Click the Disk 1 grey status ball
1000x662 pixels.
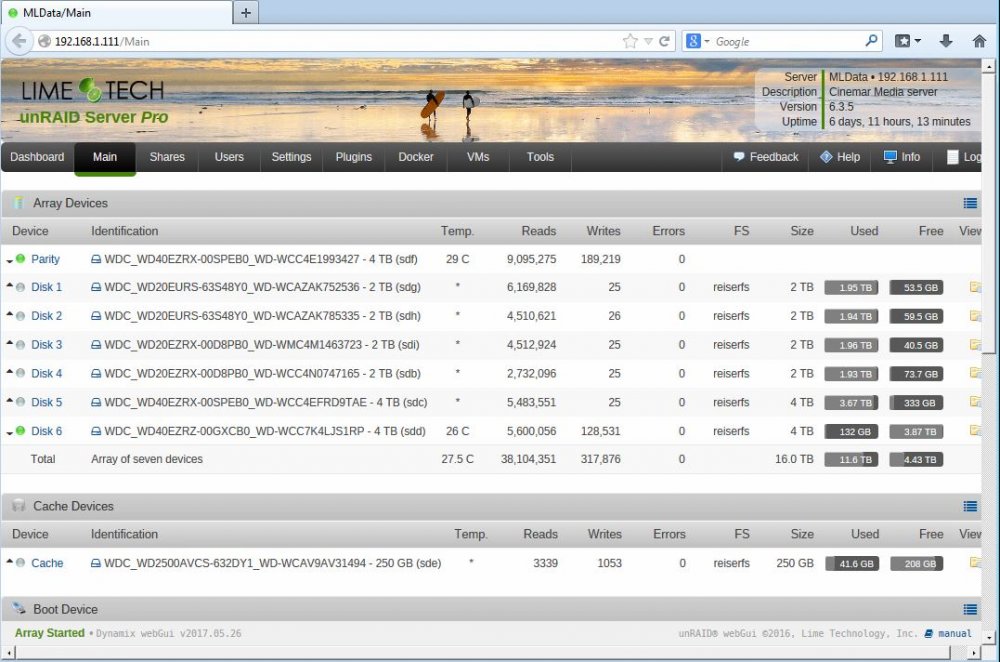pos(20,287)
